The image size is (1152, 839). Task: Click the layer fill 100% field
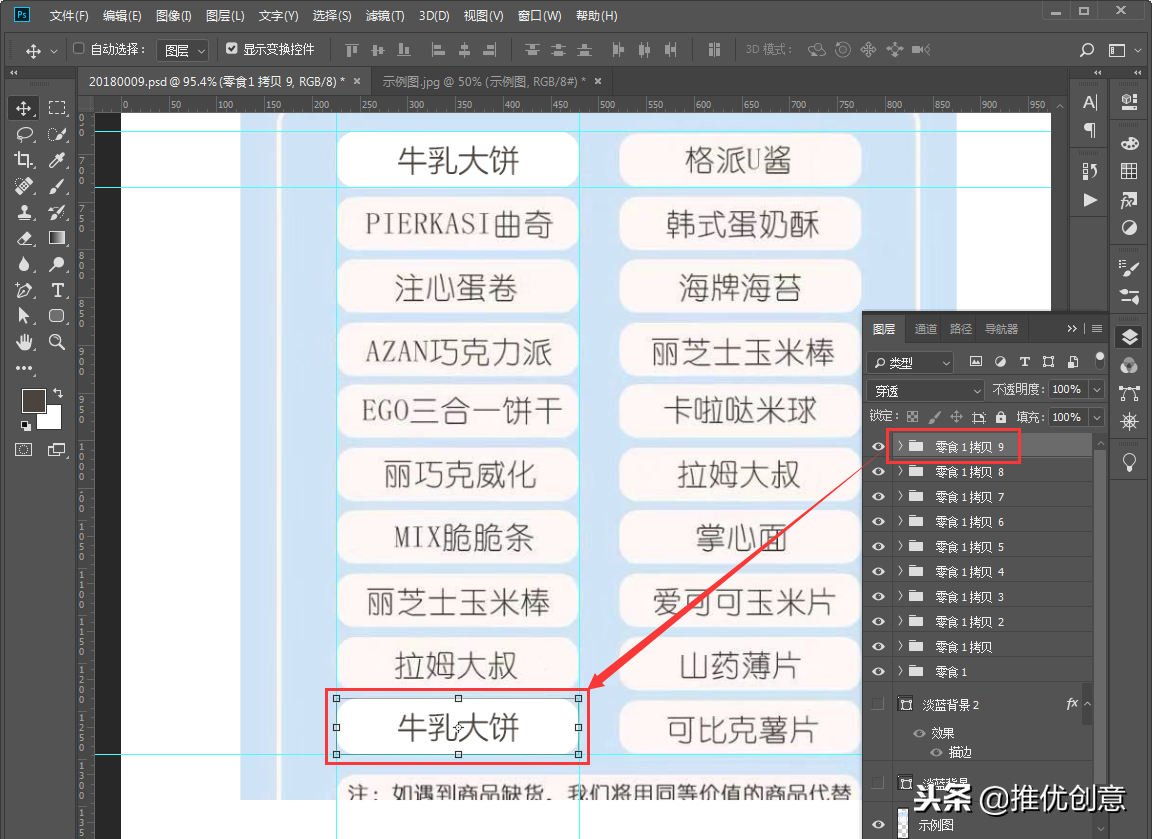click(1069, 417)
